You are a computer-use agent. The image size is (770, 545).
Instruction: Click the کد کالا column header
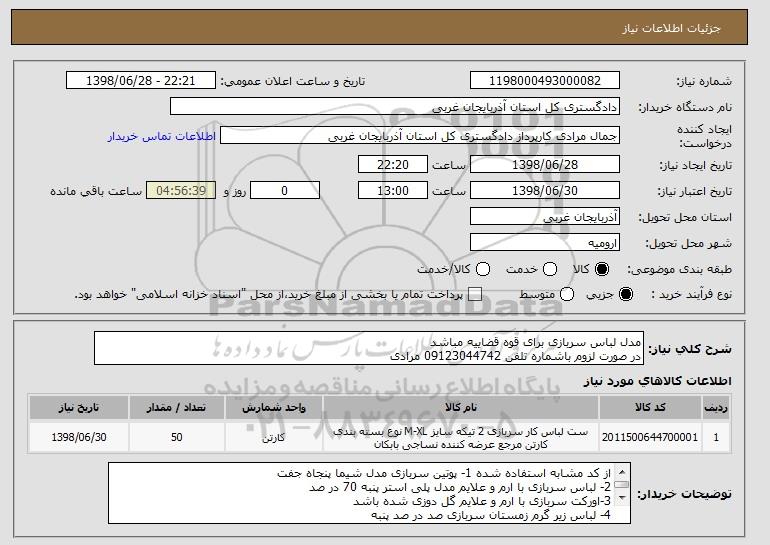pyautogui.click(x=650, y=408)
